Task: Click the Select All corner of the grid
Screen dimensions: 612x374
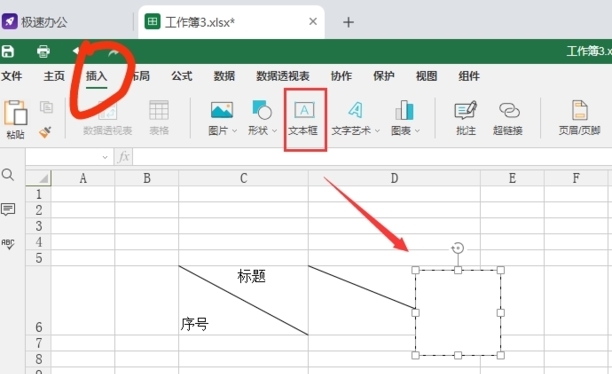Action: click(38, 178)
